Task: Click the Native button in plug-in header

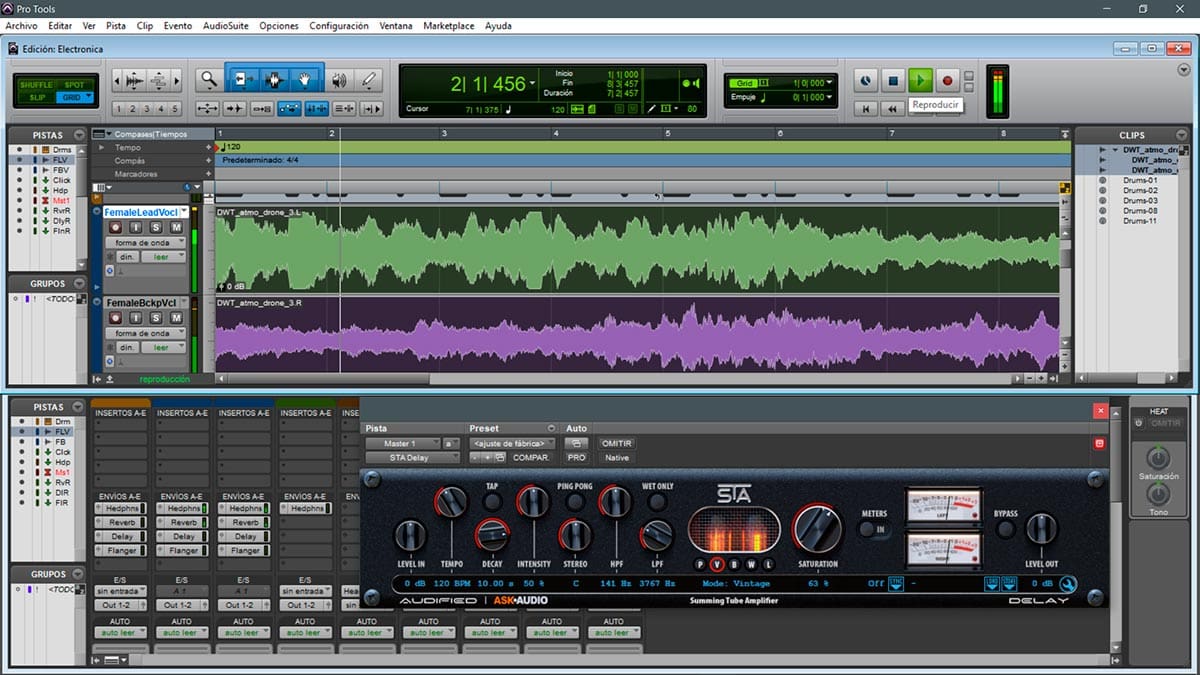Action: click(617, 457)
